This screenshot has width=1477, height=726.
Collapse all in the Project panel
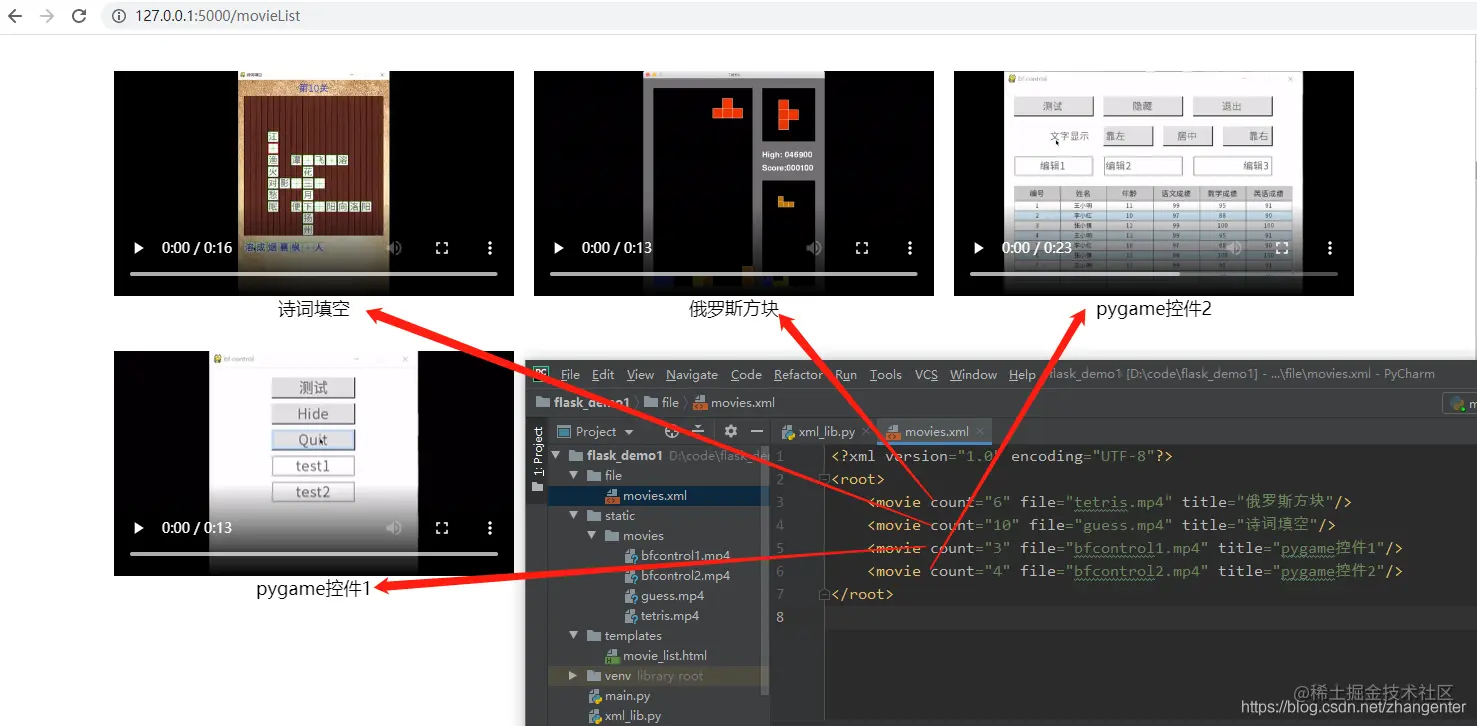698,432
